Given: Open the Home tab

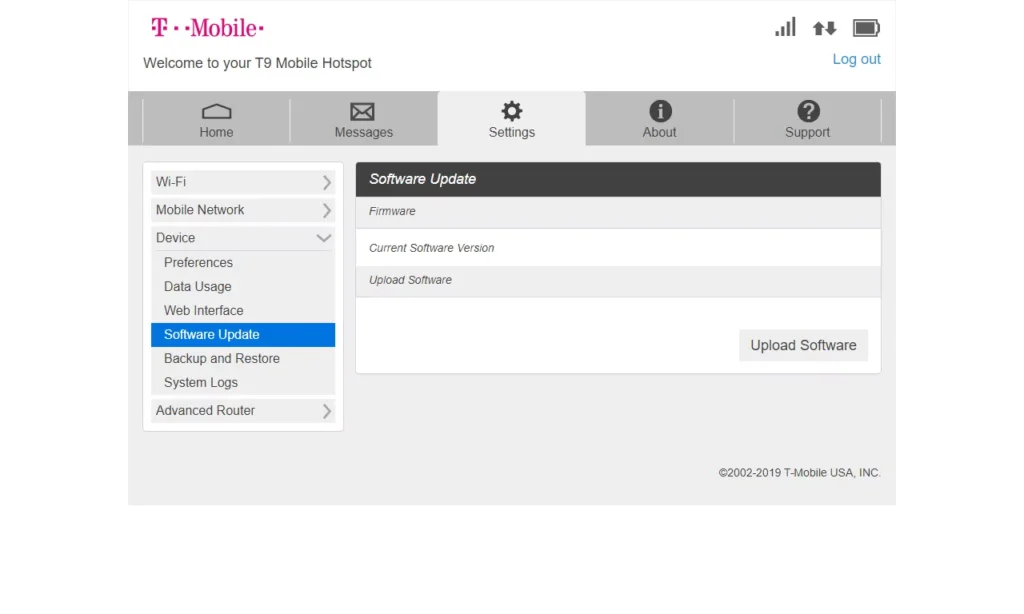Looking at the screenshot, I should point(216,118).
